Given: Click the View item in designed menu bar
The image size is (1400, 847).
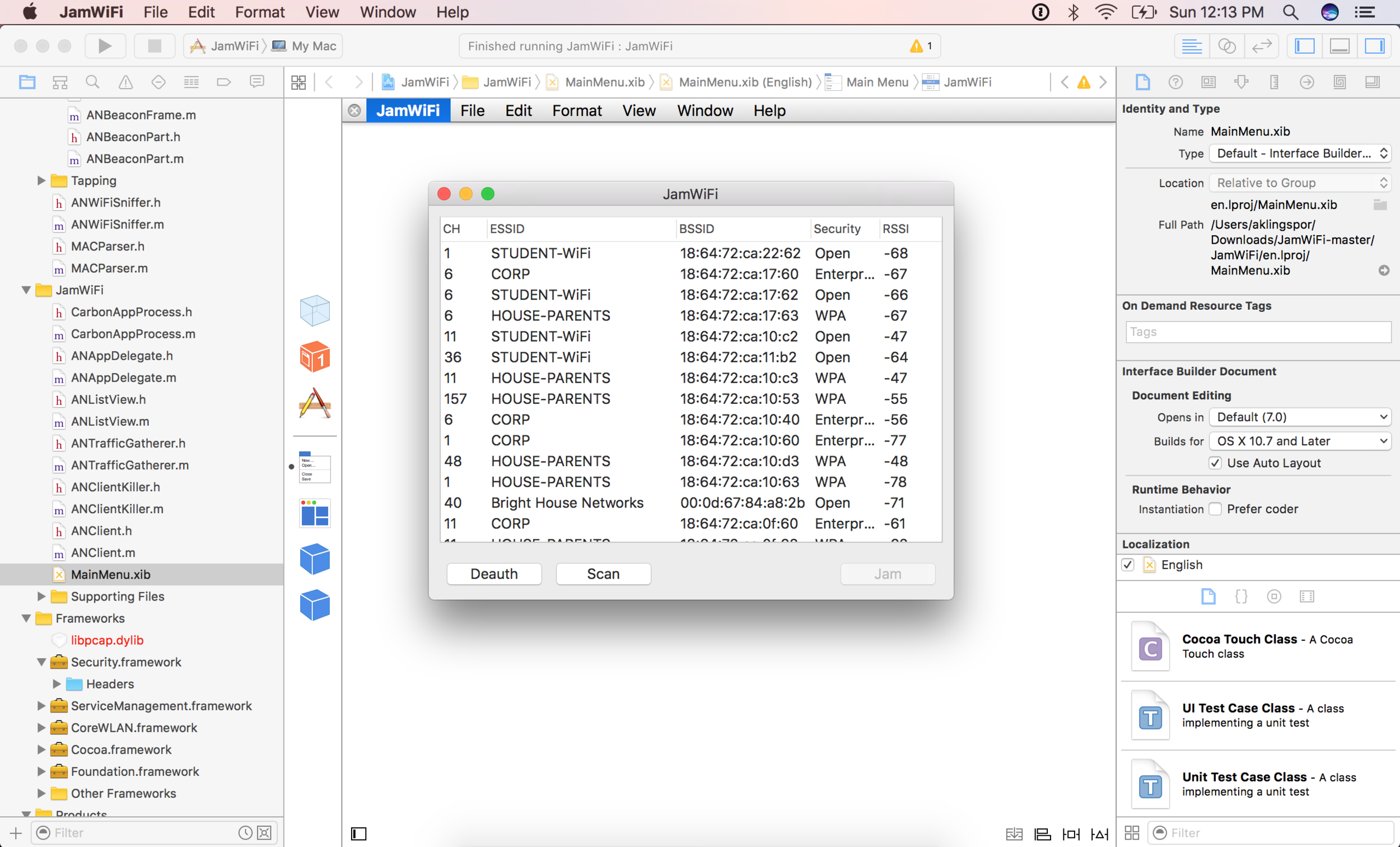Looking at the screenshot, I should click(638, 110).
